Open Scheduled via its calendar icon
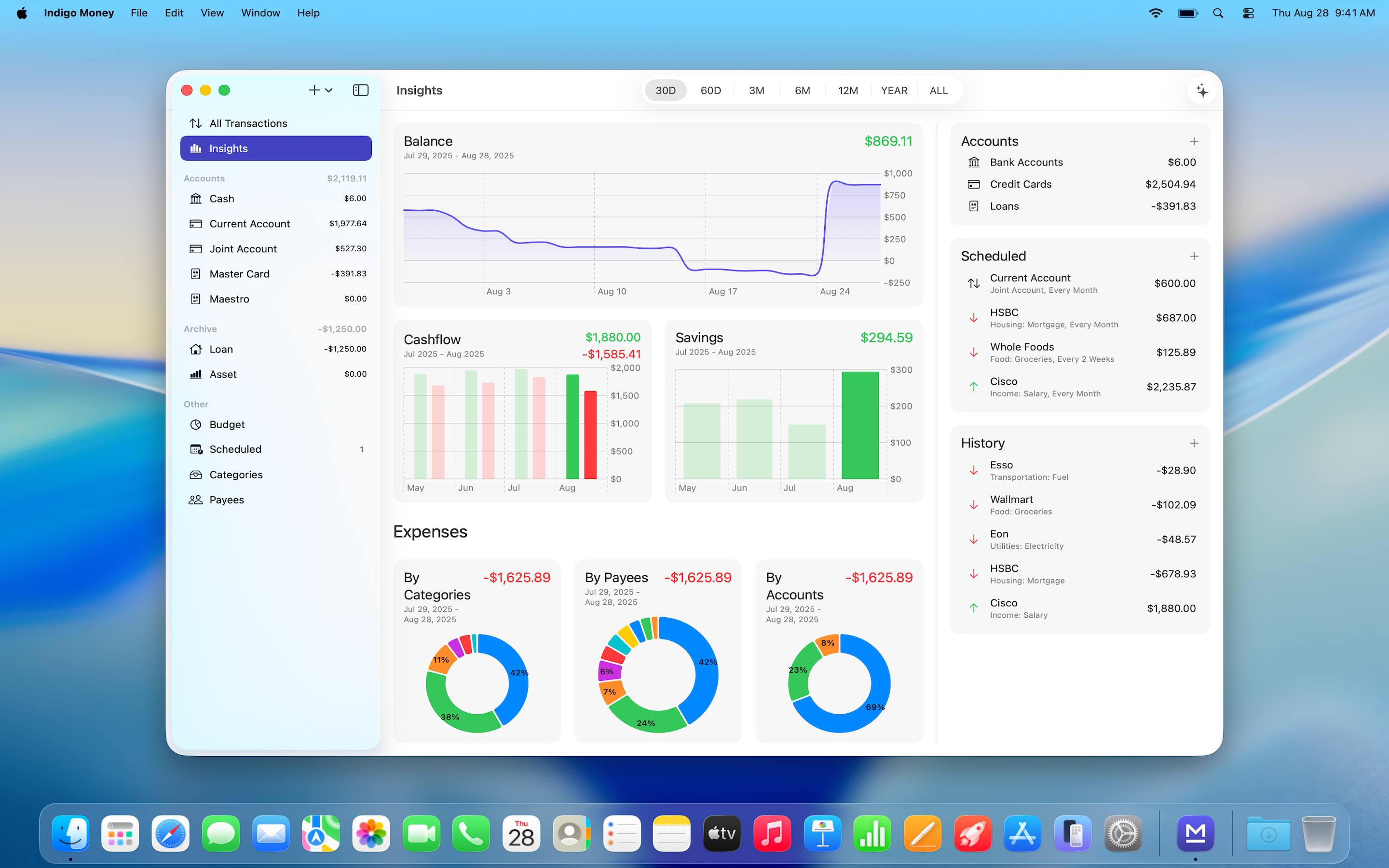The image size is (1389, 868). pyautogui.click(x=196, y=449)
